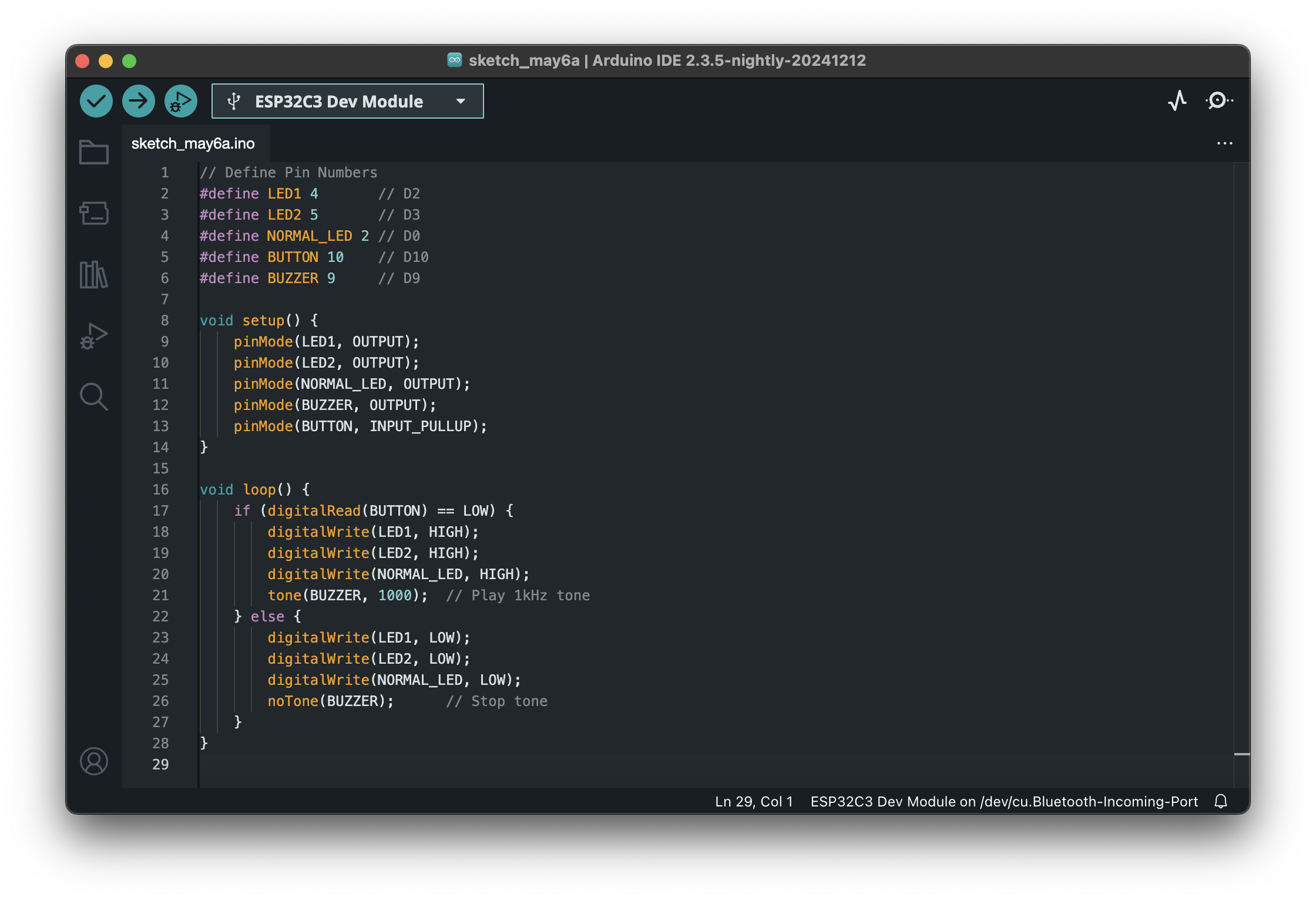This screenshot has height=901, width=1316.
Task: Open the tab options three-dots menu
Action: tap(1224, 143)
